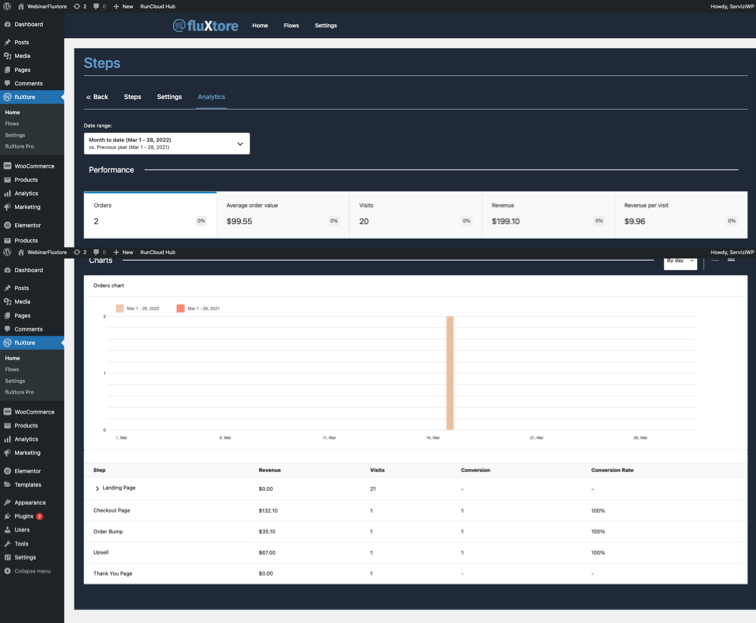Go to Users in the admin sidebar
Image resolution: width=756 pixels, height=623 pixels.
[x=22, y=530]
